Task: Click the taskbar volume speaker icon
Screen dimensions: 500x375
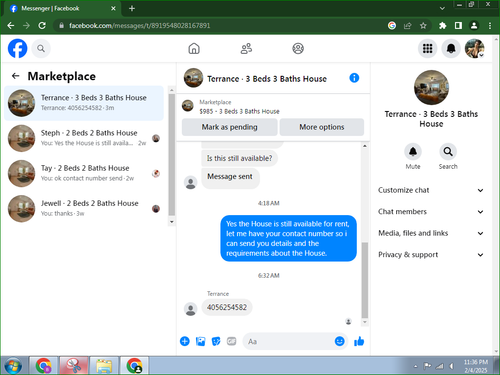Action: coord(452,366)
